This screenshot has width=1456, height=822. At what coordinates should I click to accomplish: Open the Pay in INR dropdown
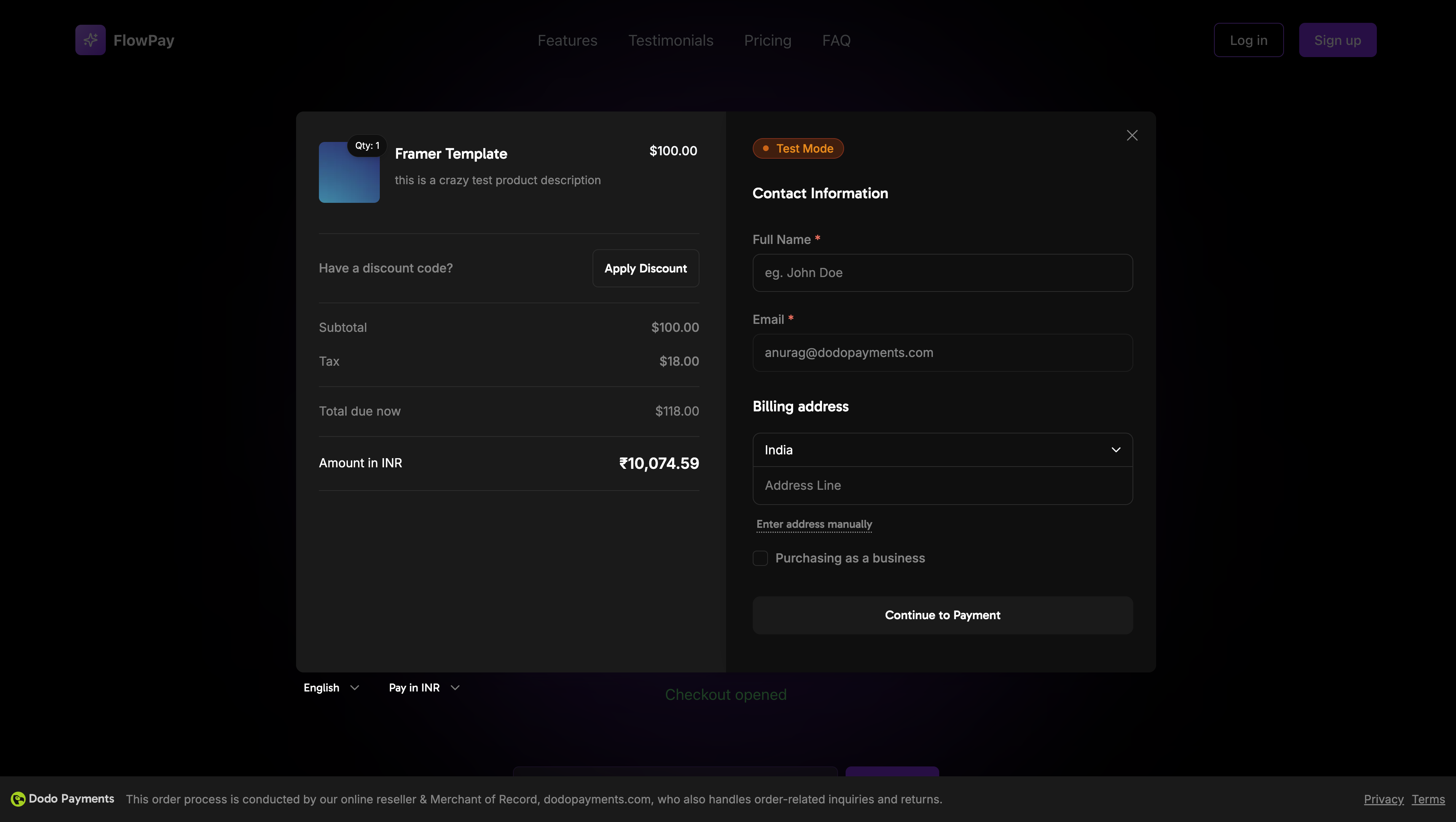tap(423, 688)
